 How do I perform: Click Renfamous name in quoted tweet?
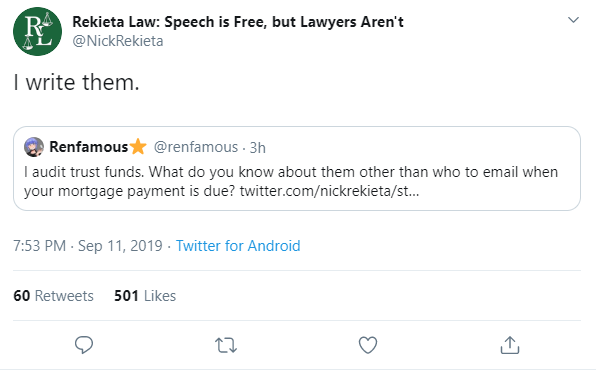(89, 147)
